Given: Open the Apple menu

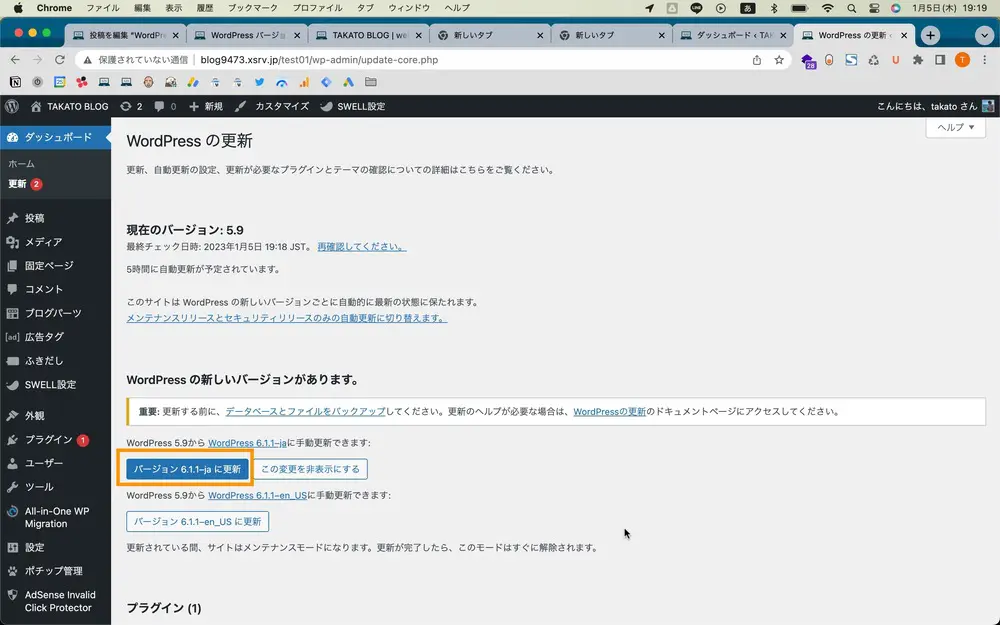Looking at the screenshot, I should point(18,8).
